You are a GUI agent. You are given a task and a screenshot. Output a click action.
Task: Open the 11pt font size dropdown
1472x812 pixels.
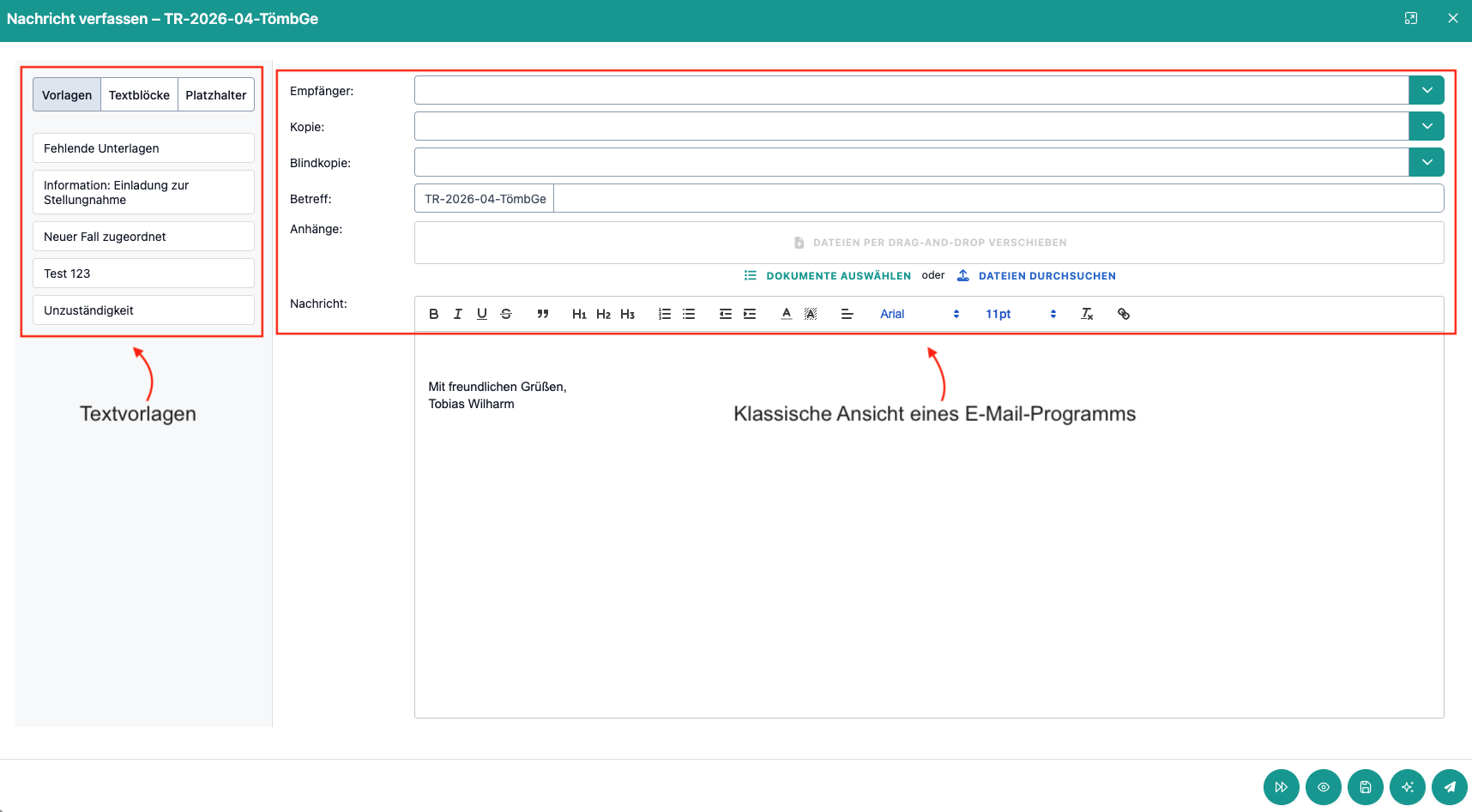pyautogui.click(x=1021, y=314)
